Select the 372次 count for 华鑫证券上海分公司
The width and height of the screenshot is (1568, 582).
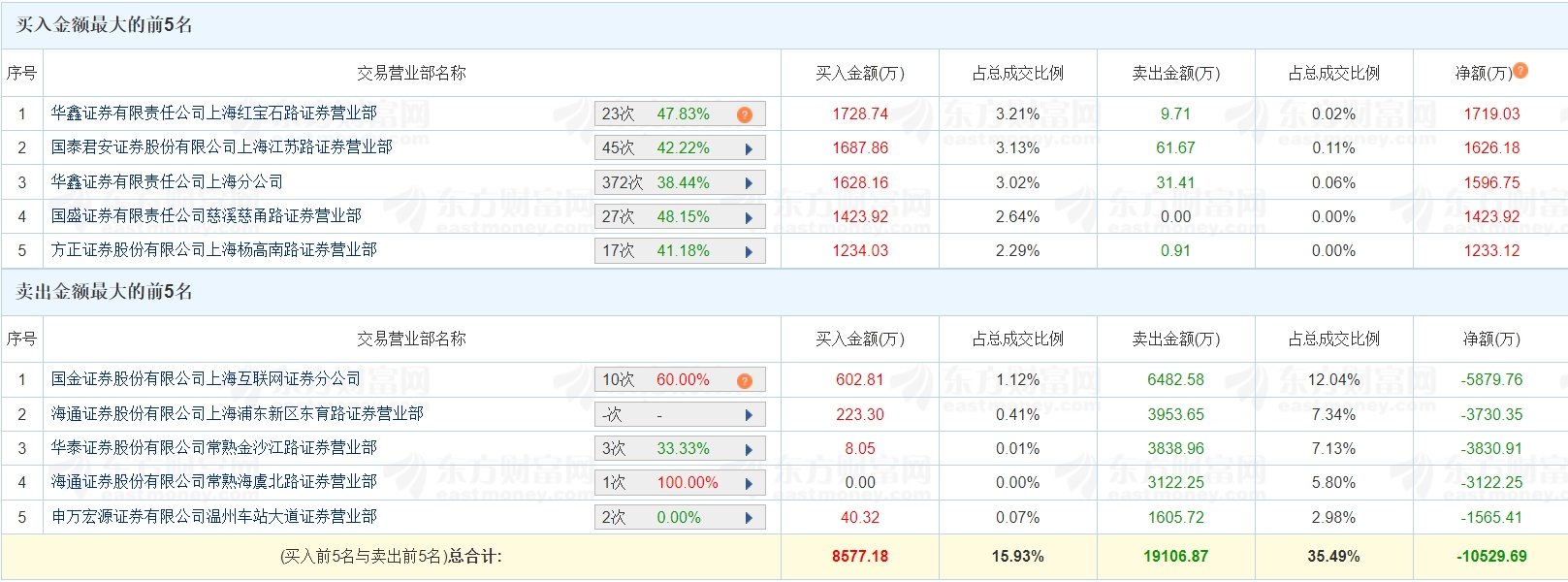click(x=623, y=182)
